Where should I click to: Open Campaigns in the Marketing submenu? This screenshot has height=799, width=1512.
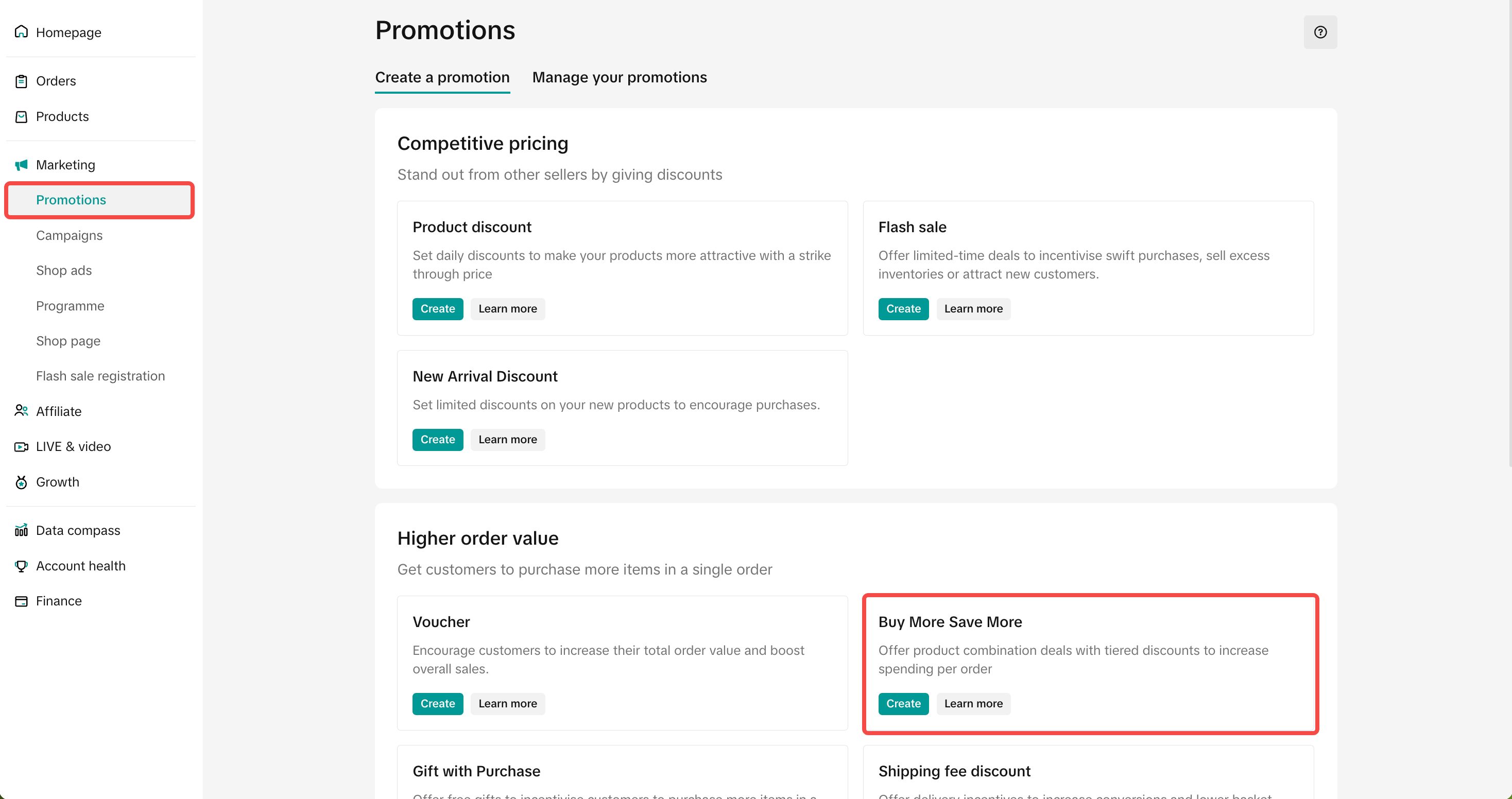(69, 235)
